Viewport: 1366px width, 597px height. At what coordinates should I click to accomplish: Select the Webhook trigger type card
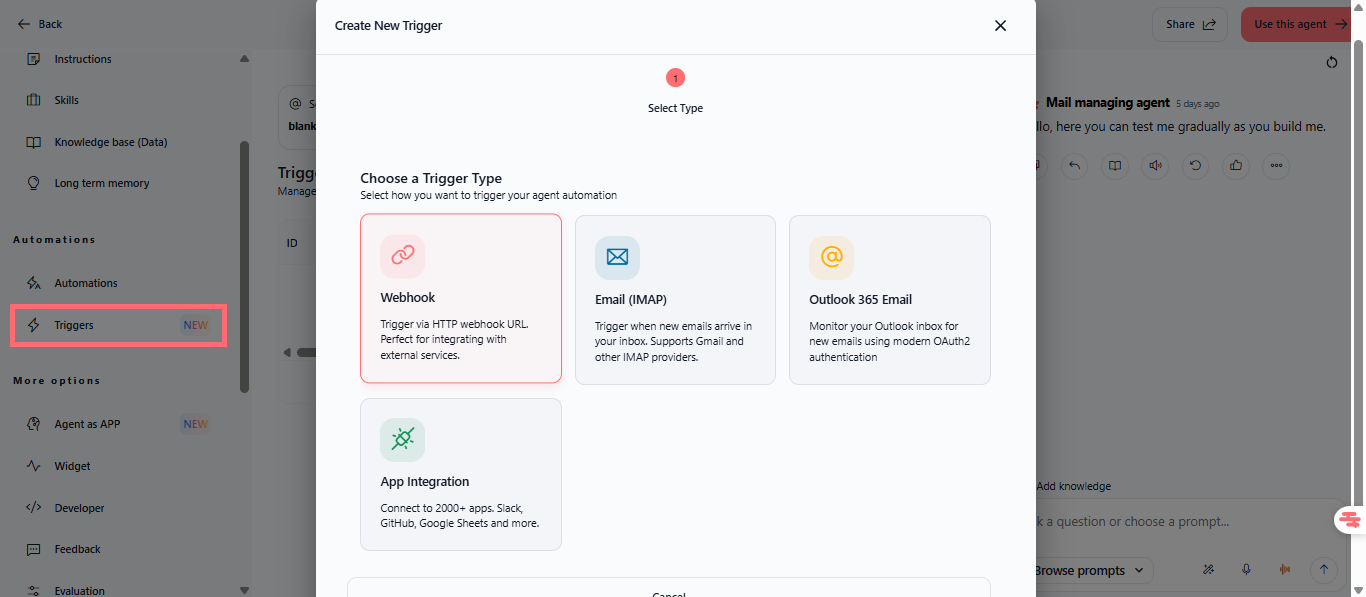[460, 298]
